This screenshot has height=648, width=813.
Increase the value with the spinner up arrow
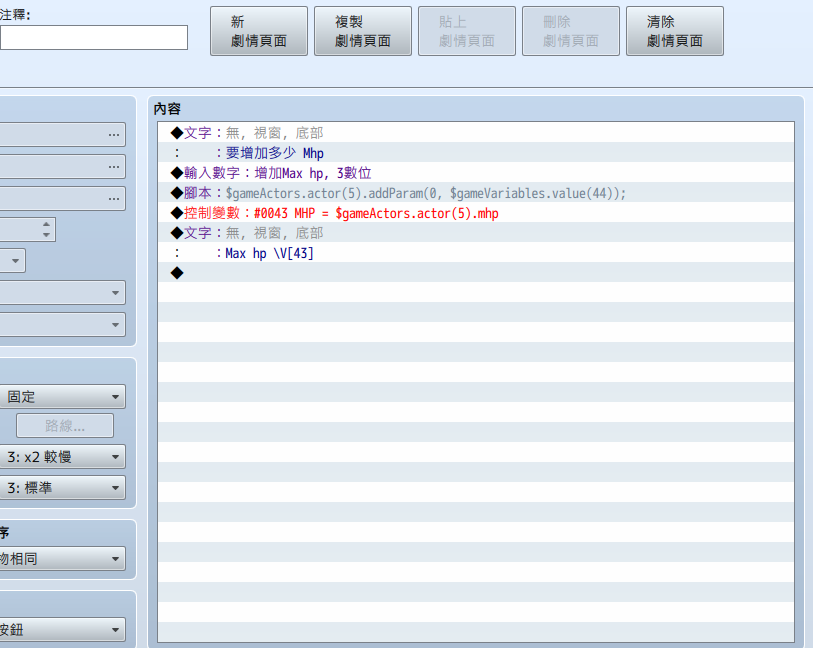46,224
